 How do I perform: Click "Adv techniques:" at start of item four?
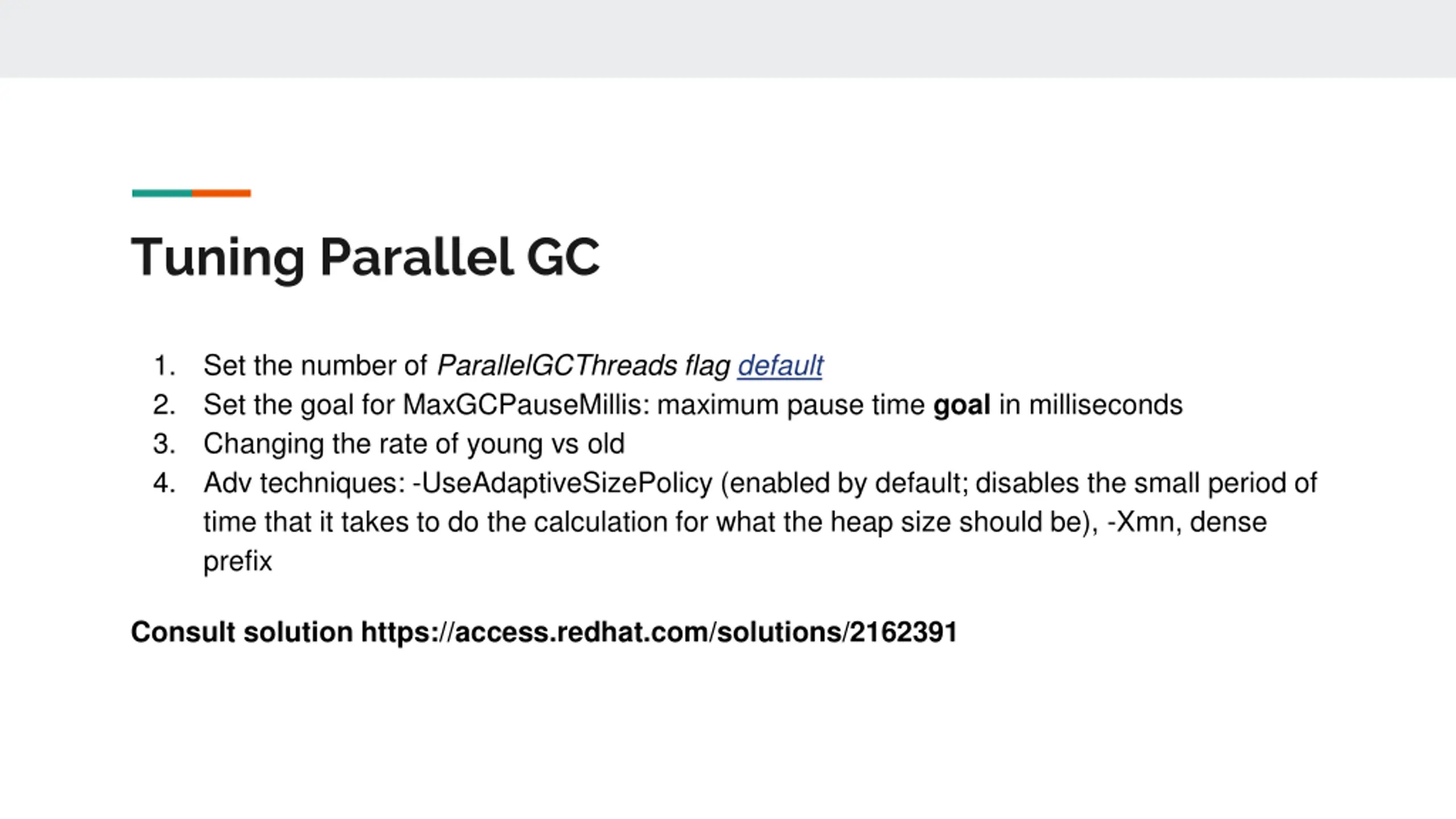304,483
